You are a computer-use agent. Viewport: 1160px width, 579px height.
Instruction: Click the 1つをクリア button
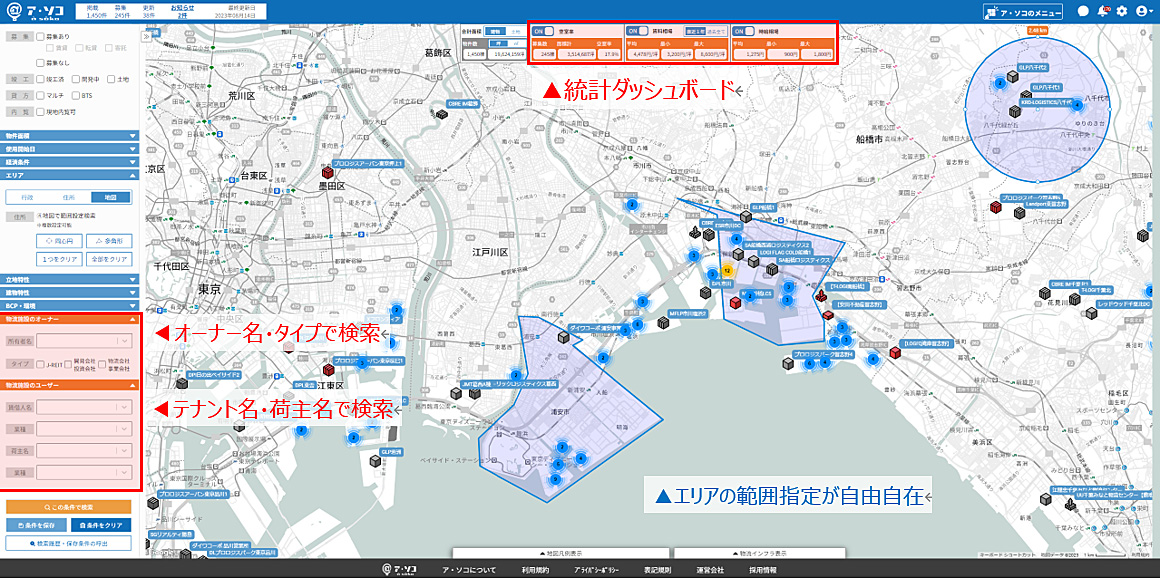(58, 260)
